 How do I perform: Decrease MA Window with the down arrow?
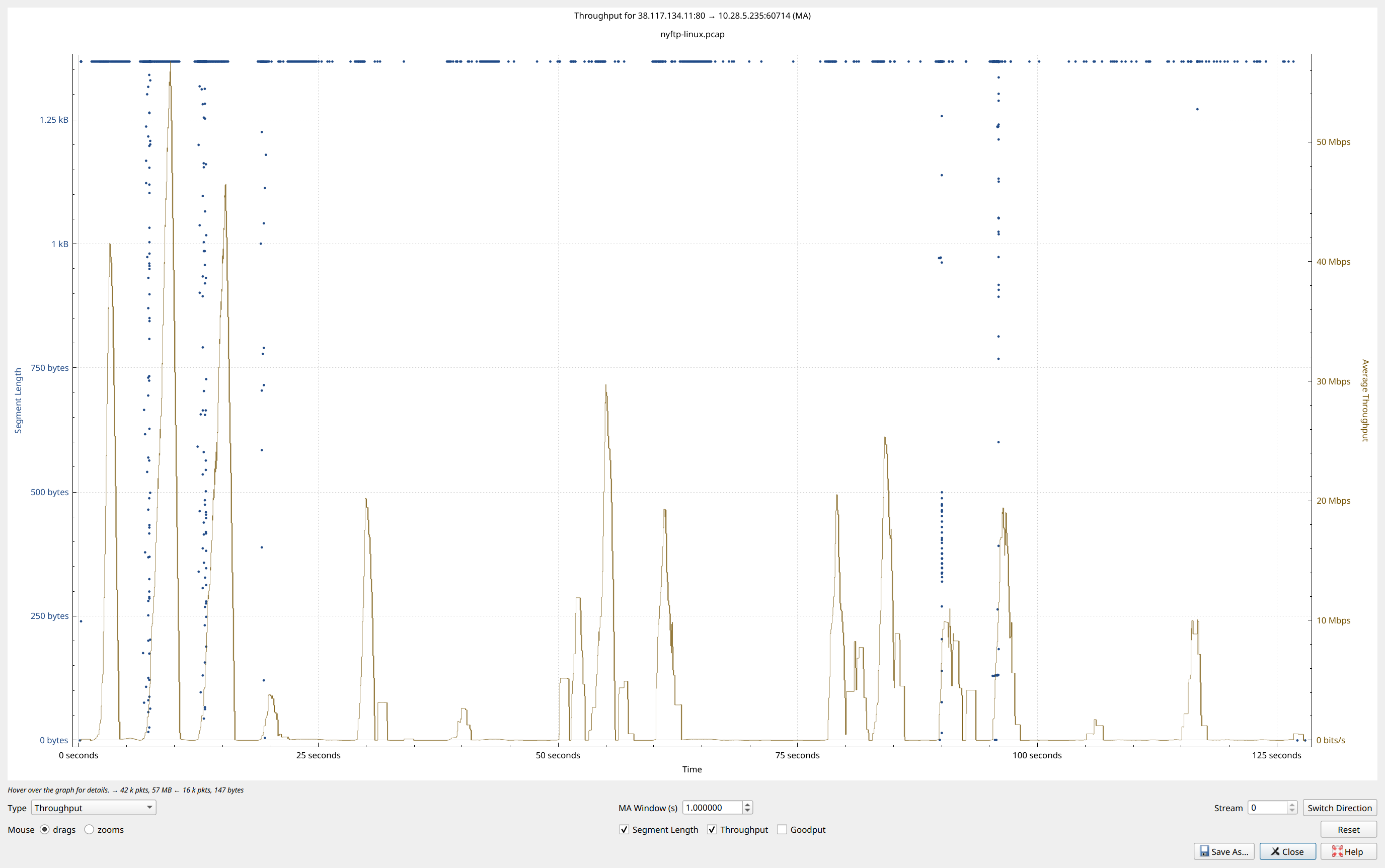click(x=748, y=811)
